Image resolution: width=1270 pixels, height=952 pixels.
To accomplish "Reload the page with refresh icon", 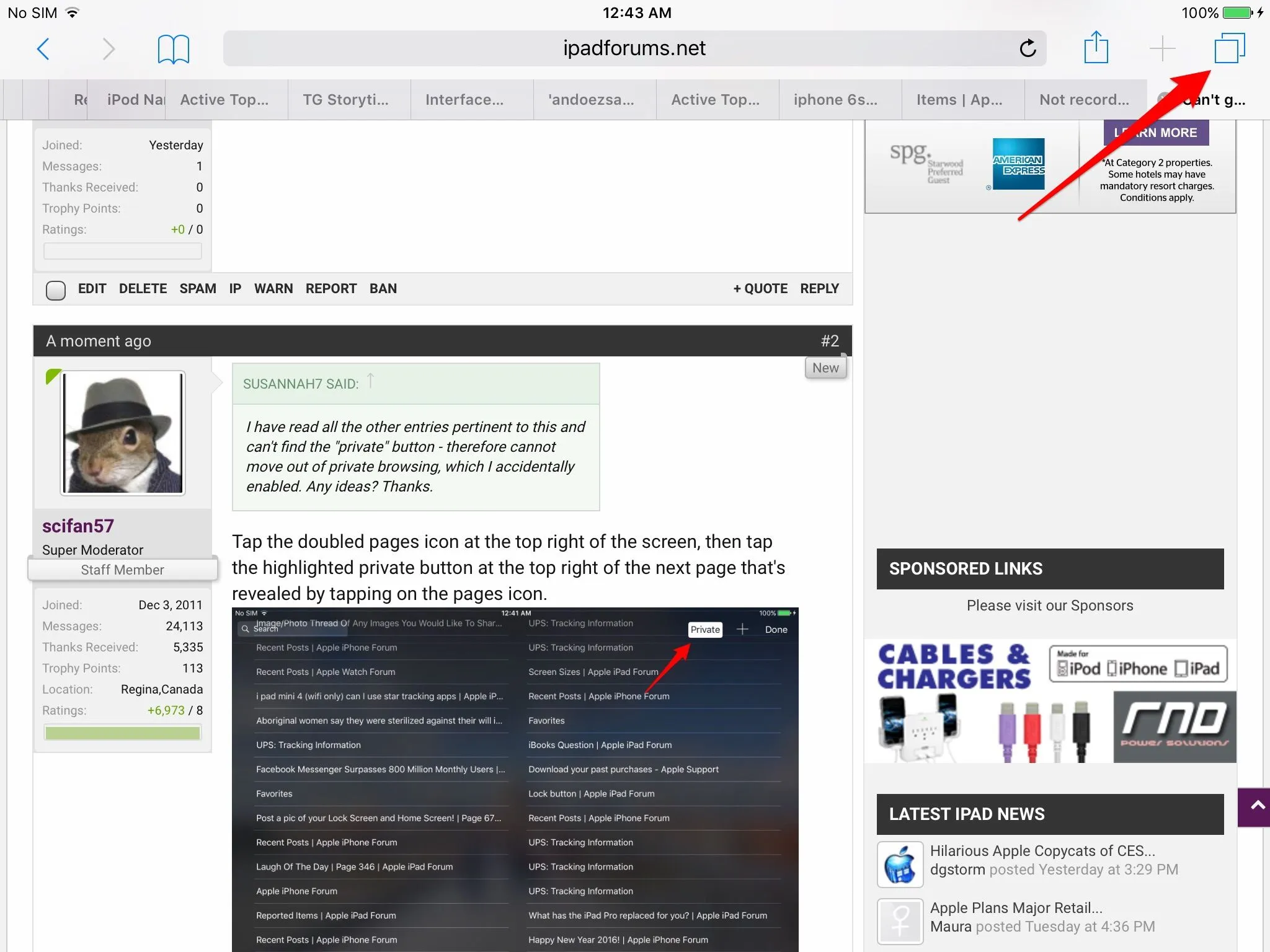I will click(x=1027, y=48).
